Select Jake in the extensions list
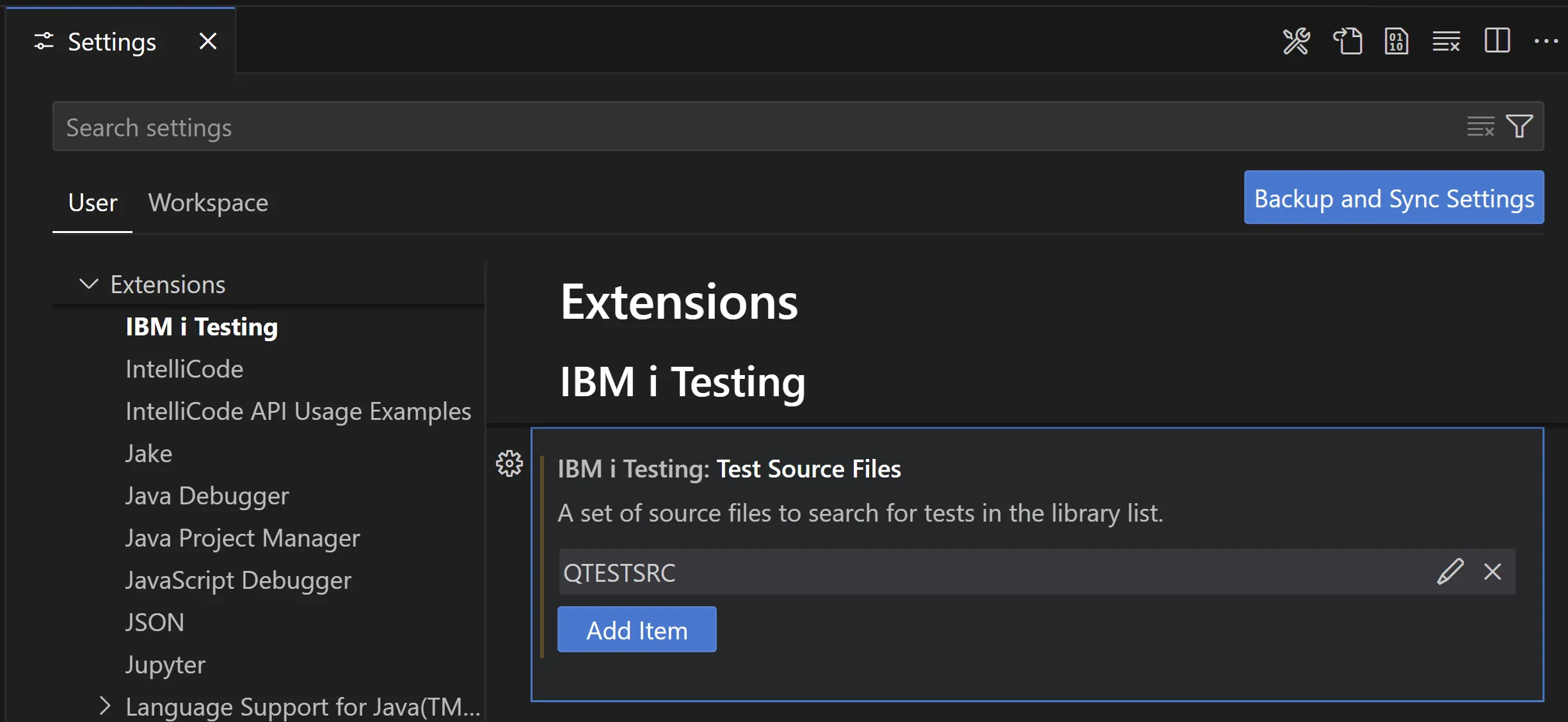Viewport: 1568px width, 722px height. coord(148,454)
